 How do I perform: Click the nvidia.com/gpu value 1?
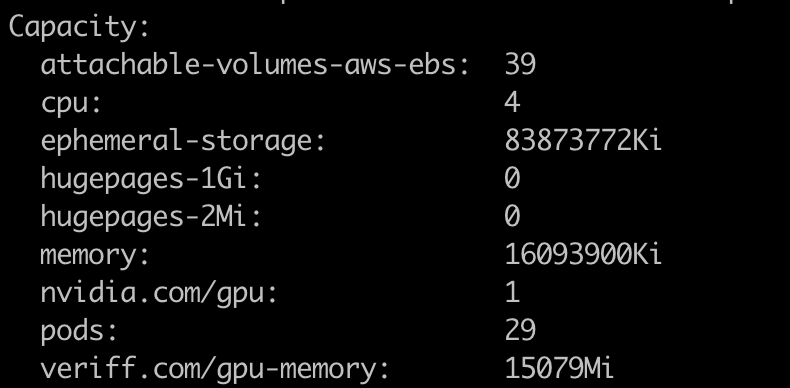tap(512, 292)
